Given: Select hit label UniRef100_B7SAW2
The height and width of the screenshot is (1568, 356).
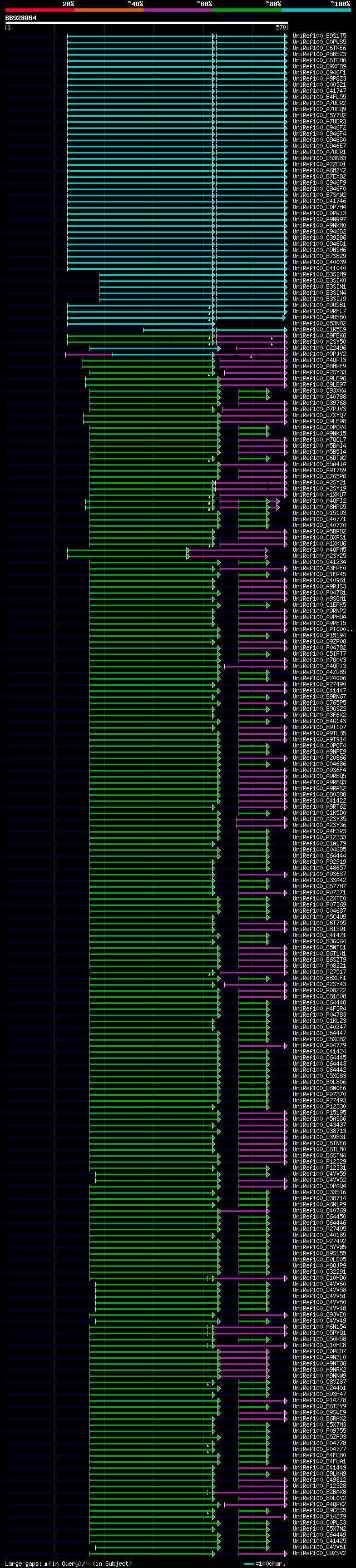Looking at the screenshot, I should pyautogui.click(x=319, y=195).
